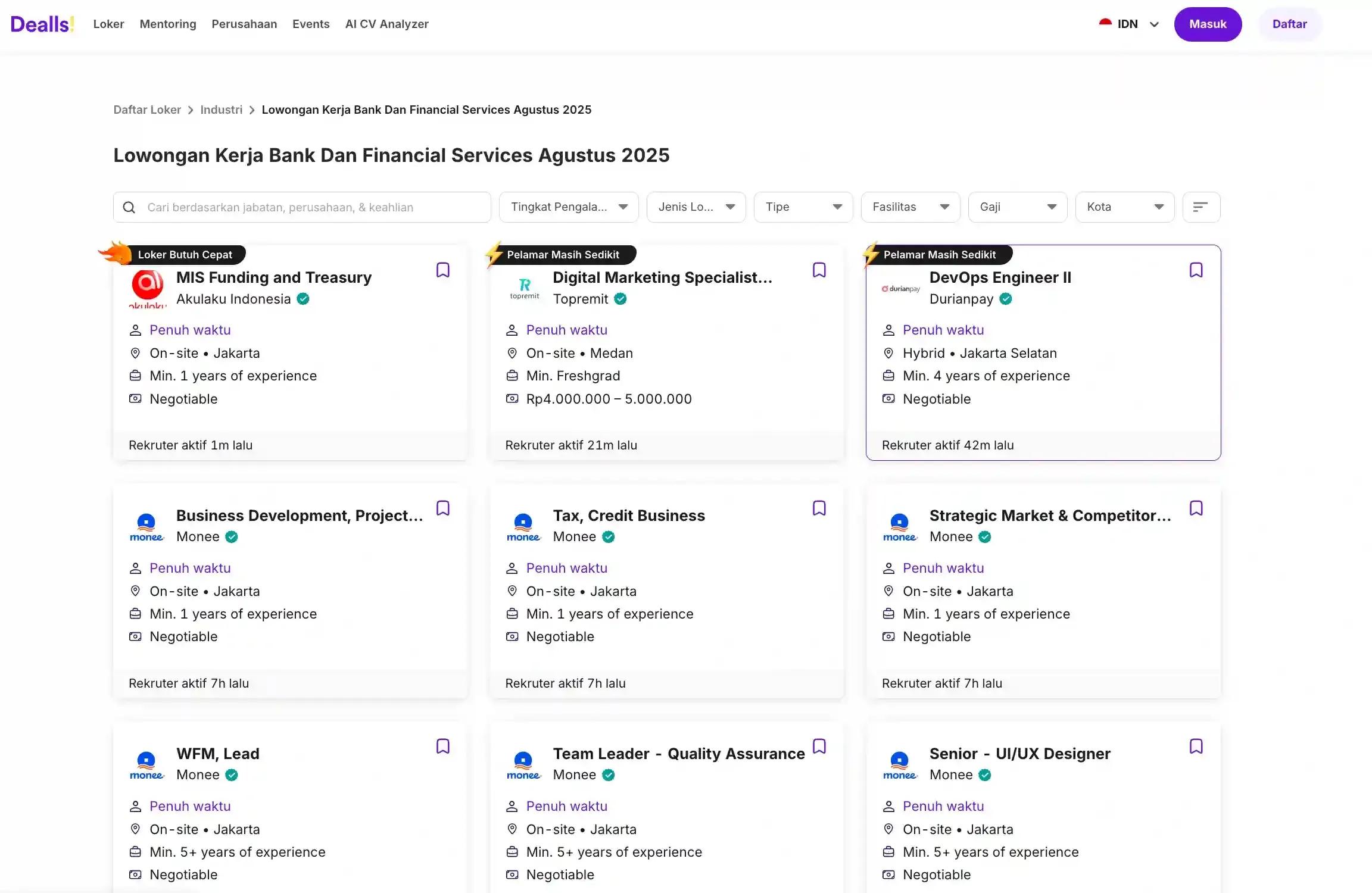The image size is (1372, 893).
Task: Click the Masuk login button
Action: click(1208, 24)
